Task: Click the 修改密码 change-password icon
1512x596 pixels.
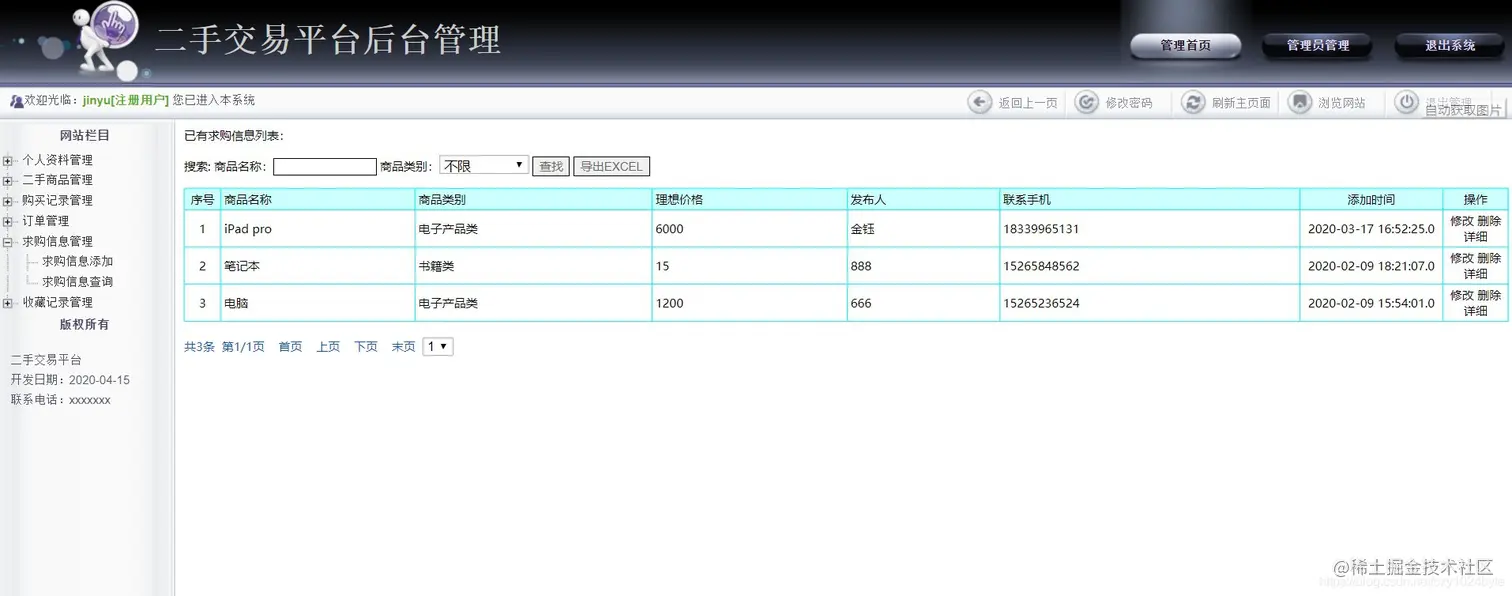Action: click(x=1086, y=102)
